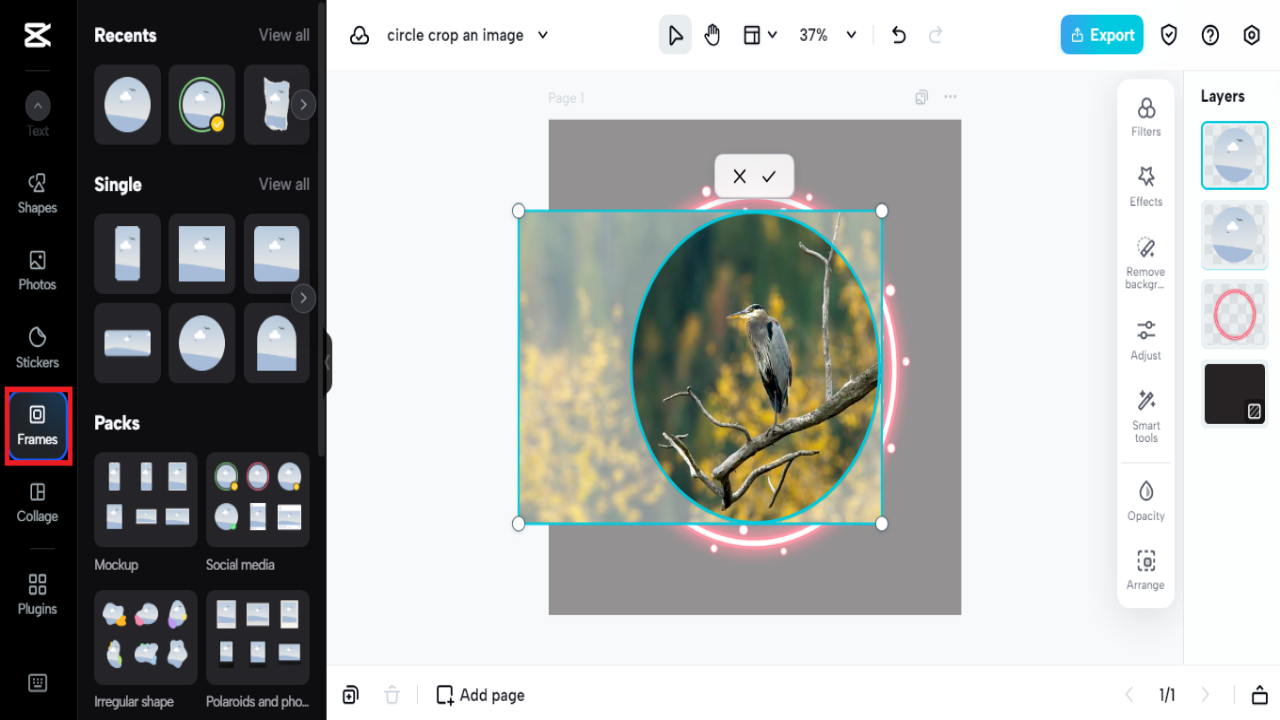Click the Export button
This screenshot has width=1280, height=720.
tap(1101, 34)
